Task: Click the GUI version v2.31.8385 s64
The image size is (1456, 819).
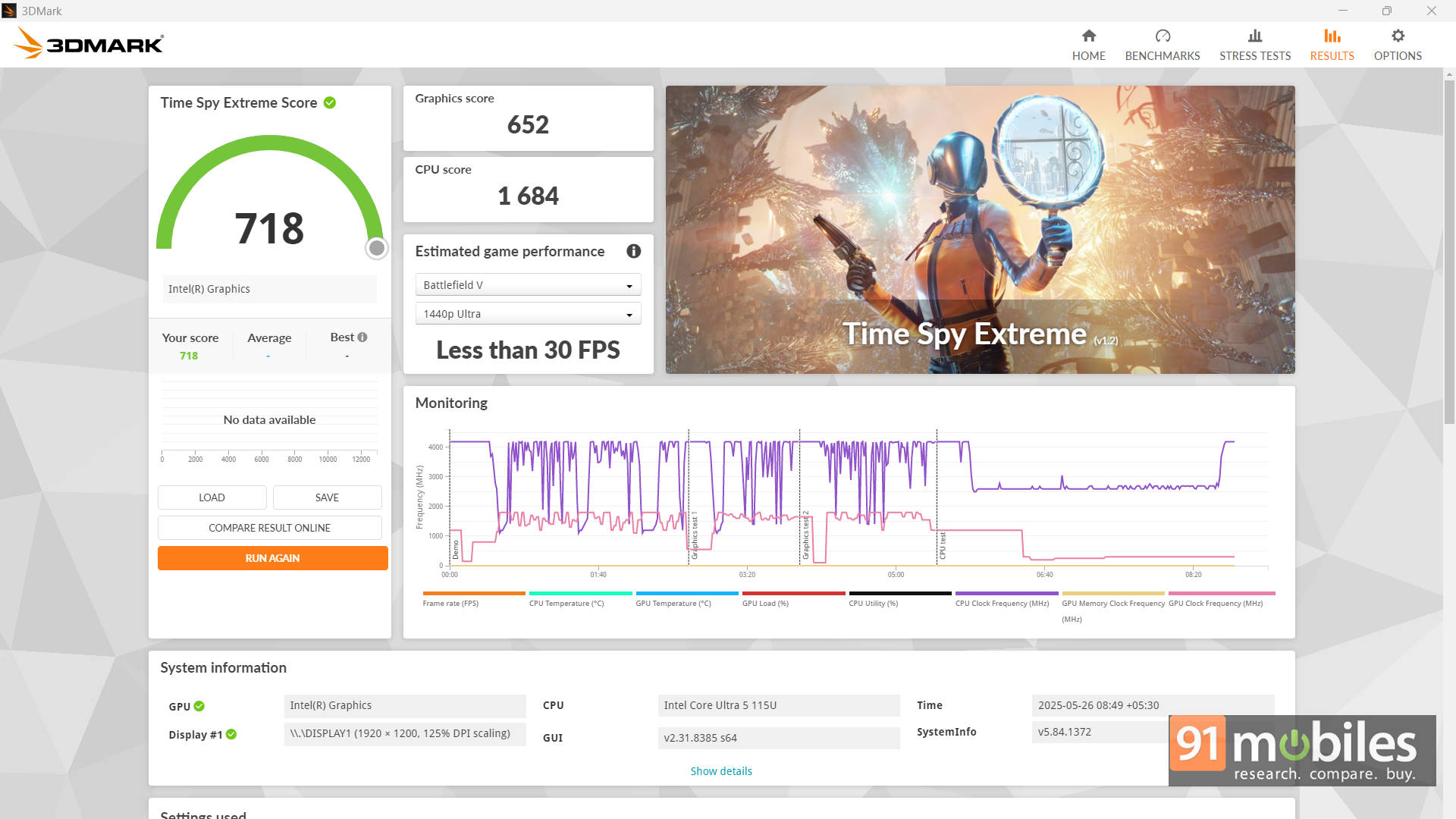Action: coord(778,738)
